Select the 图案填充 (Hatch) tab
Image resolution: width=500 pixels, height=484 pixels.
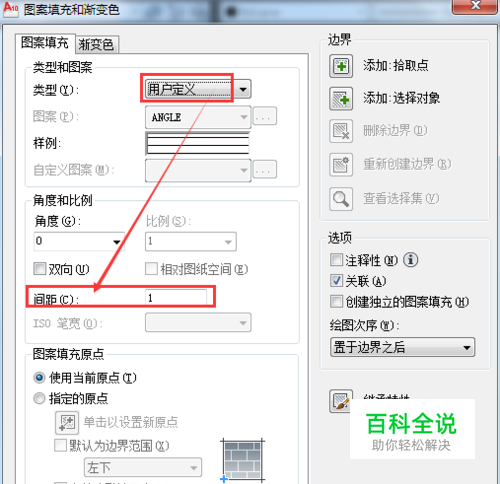[45, 43]
